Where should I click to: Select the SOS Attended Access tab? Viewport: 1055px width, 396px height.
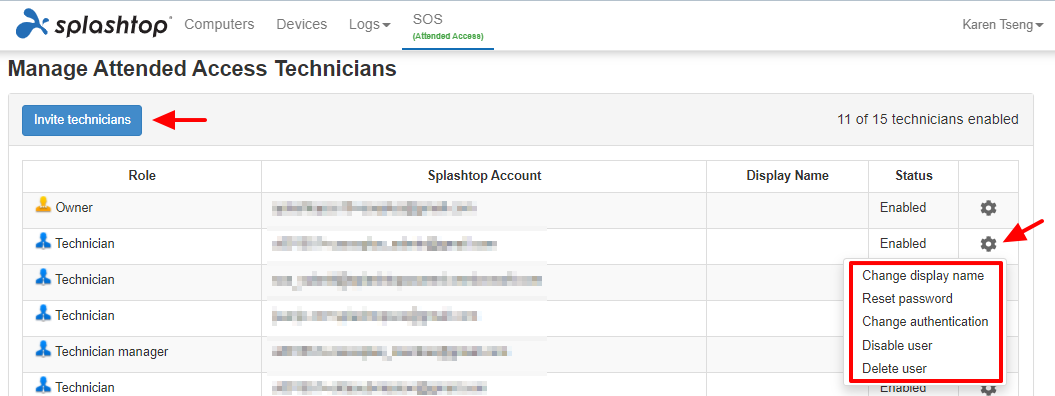448,26
